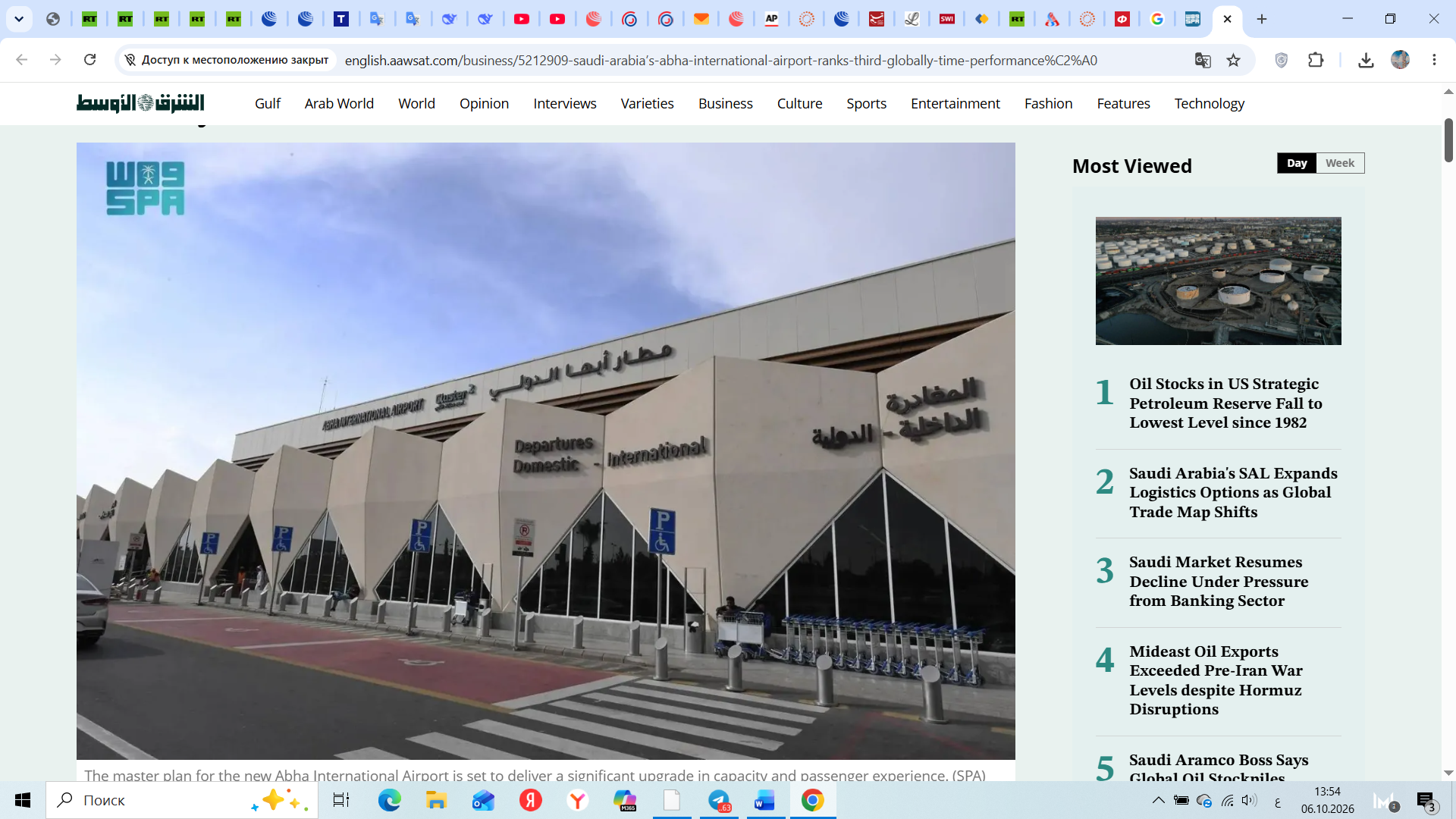Image resolution: width=1456 pixels, height=819 pixels.
Task: Go to the Opinion section
Action: (x=484, y=103)
